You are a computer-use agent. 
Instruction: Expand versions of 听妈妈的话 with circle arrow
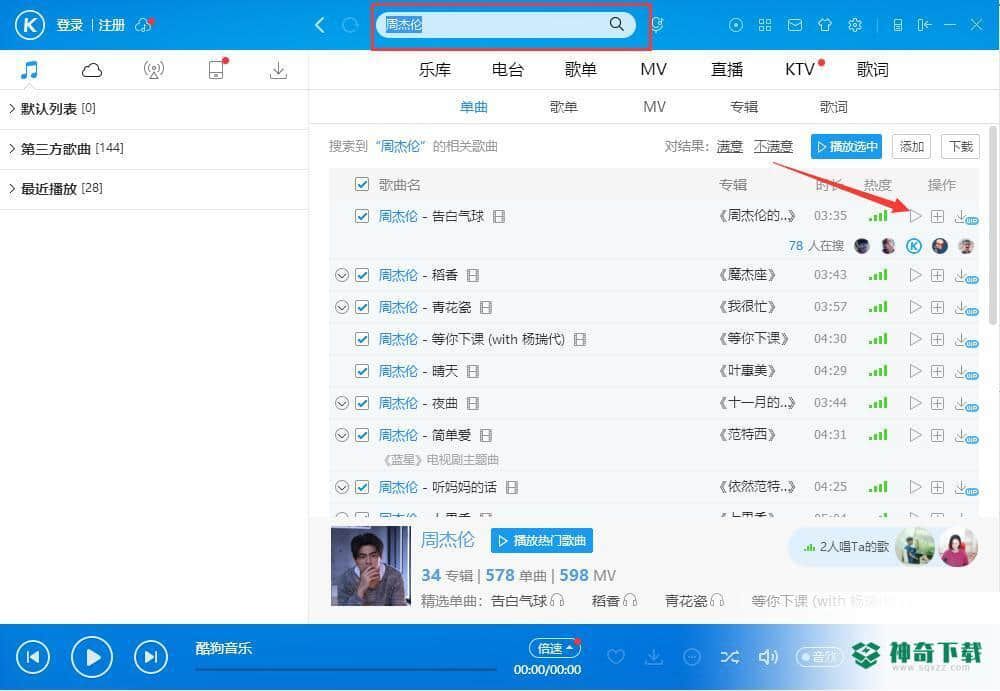342,487
